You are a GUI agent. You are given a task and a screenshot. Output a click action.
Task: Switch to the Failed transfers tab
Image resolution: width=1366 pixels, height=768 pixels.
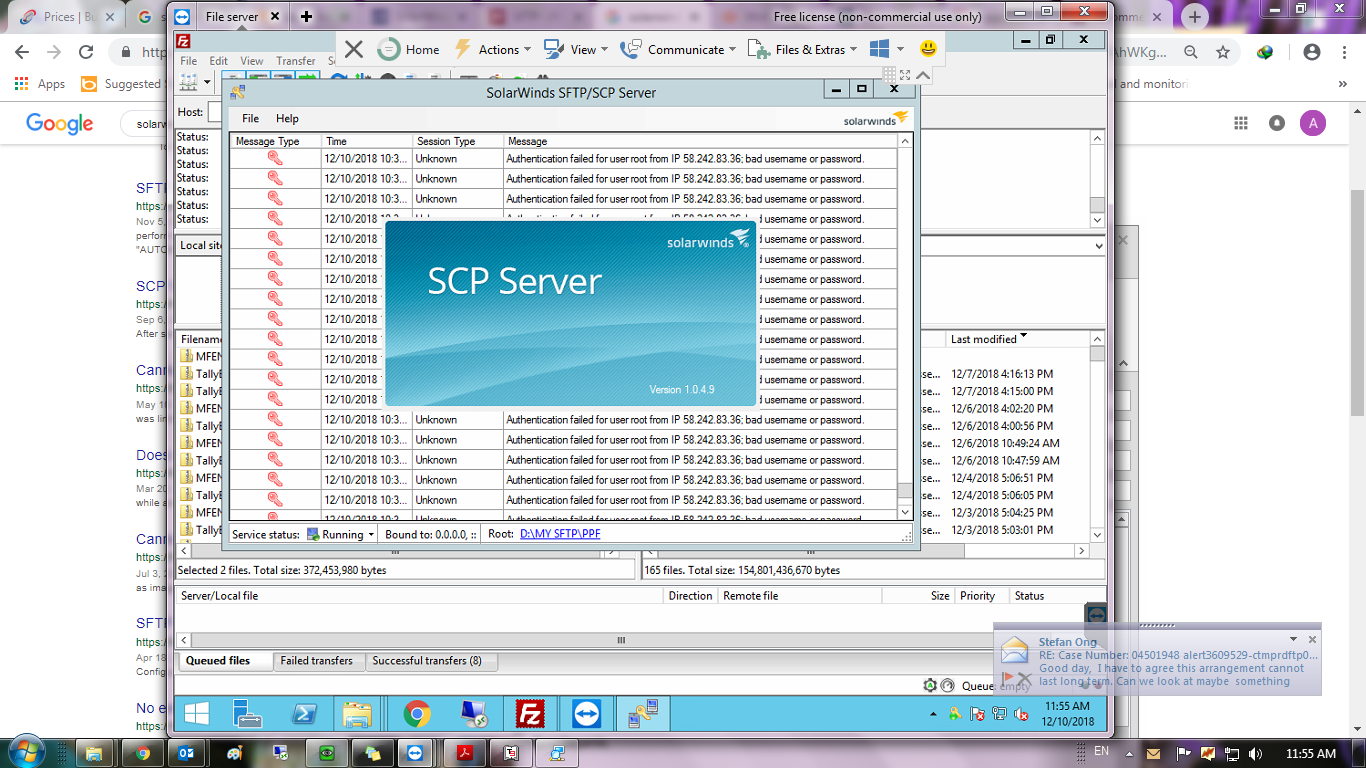[x=316, y=661]
